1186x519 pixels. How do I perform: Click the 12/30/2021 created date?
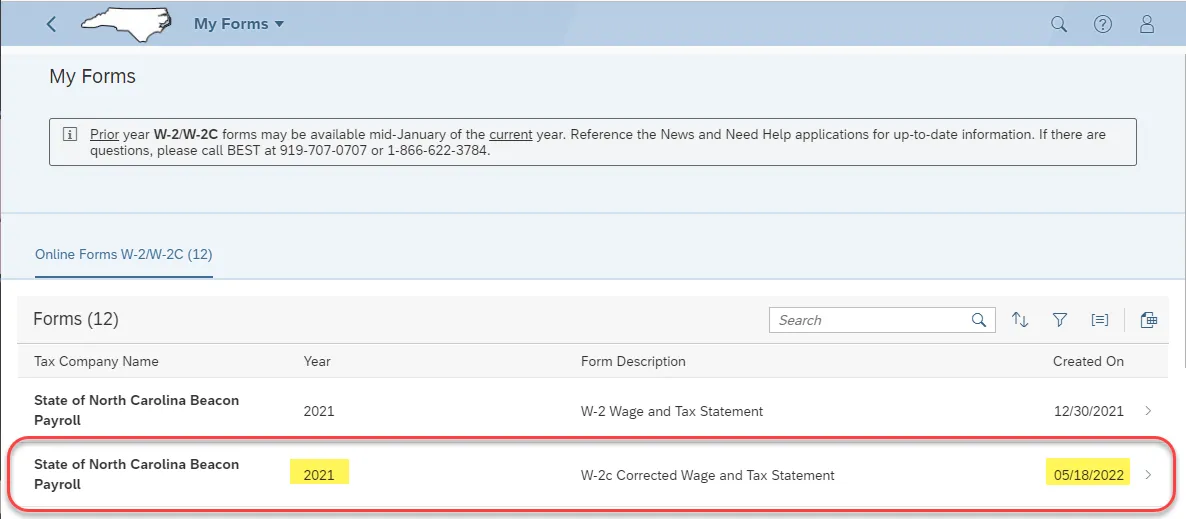tap(1088, 412)
